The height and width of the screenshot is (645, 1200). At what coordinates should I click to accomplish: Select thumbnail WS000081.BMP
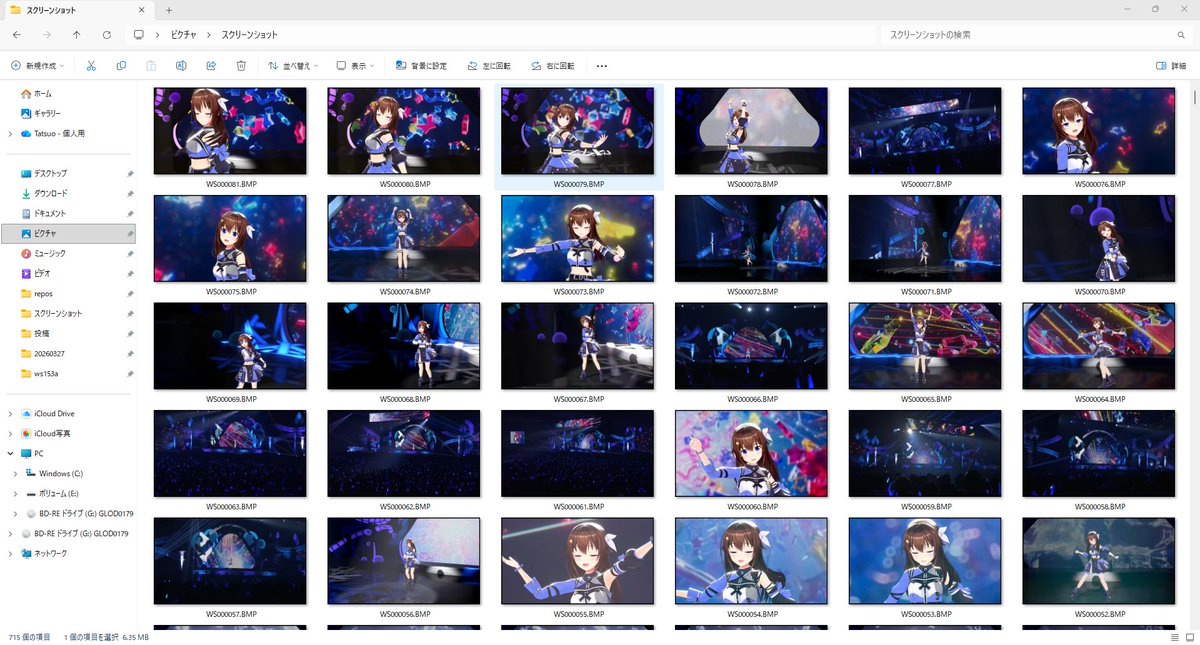coord(230,131)
